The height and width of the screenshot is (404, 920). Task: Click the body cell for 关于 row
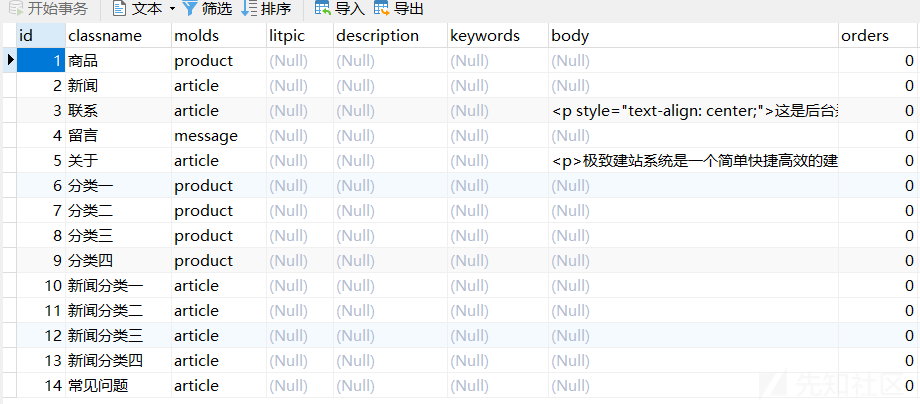(x=692, y=161)
